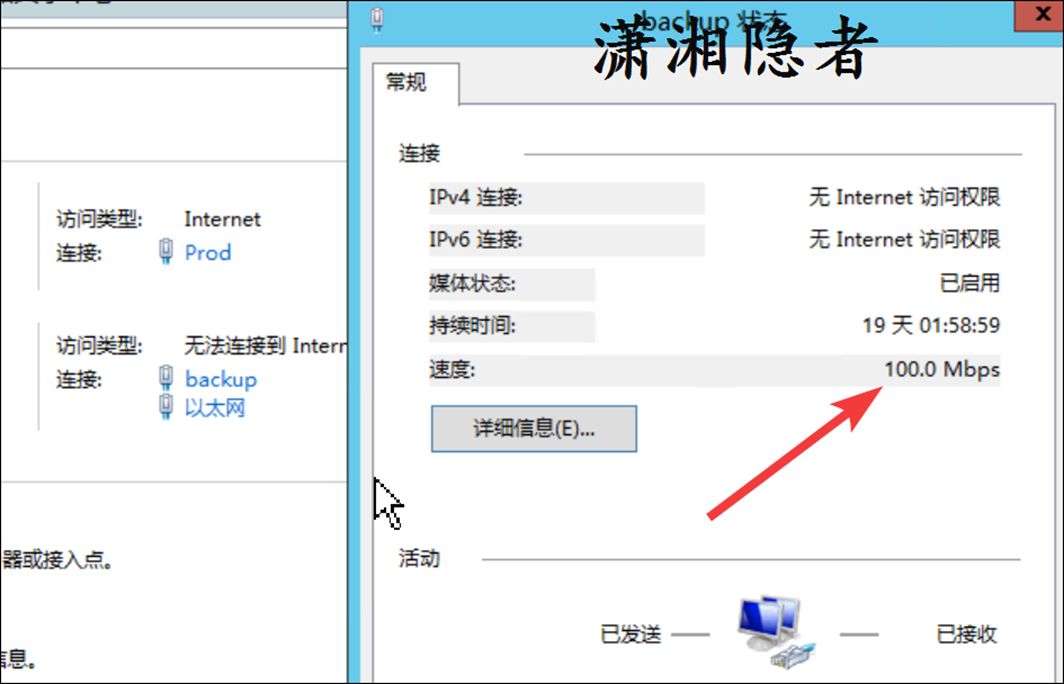
Task: Click the 已接收 activity label
Action: [x=967, y=634]
